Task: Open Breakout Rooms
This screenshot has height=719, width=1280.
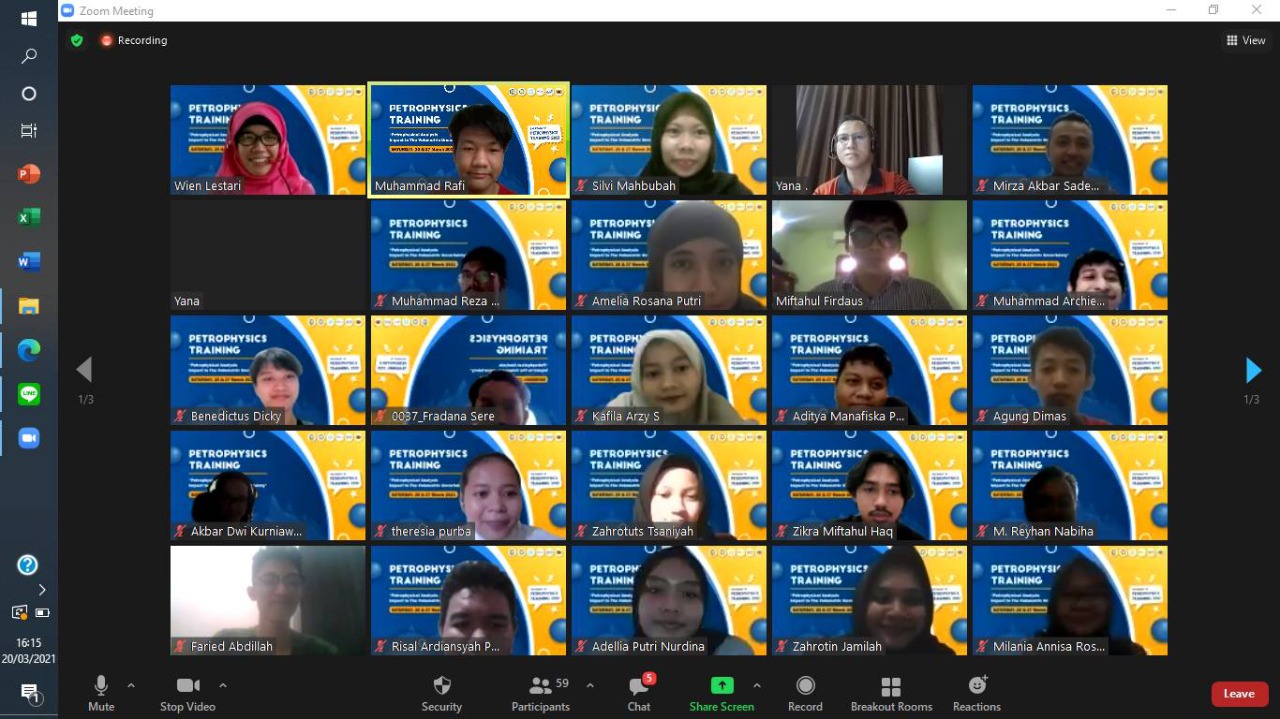Action: point(891,690)
